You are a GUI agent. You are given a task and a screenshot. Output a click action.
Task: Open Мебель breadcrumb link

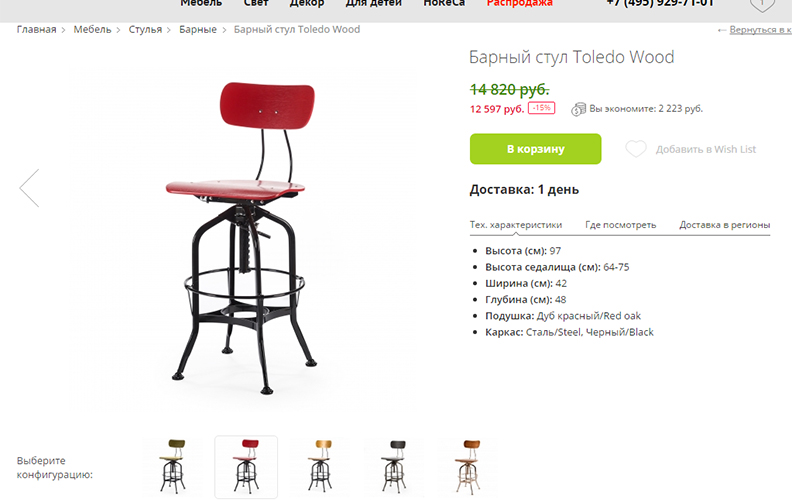click(x=92, y=29)
